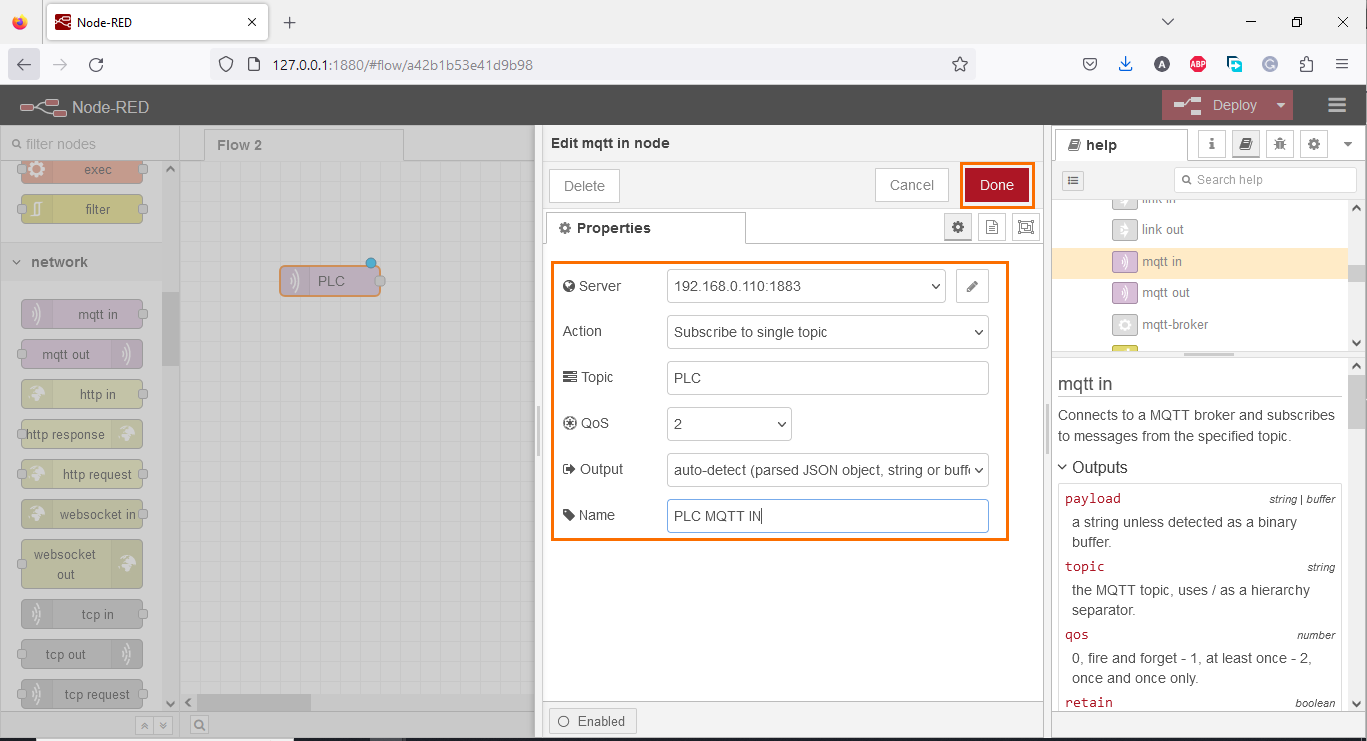Select the mqtt out node in the palette

tap(80, 354)
